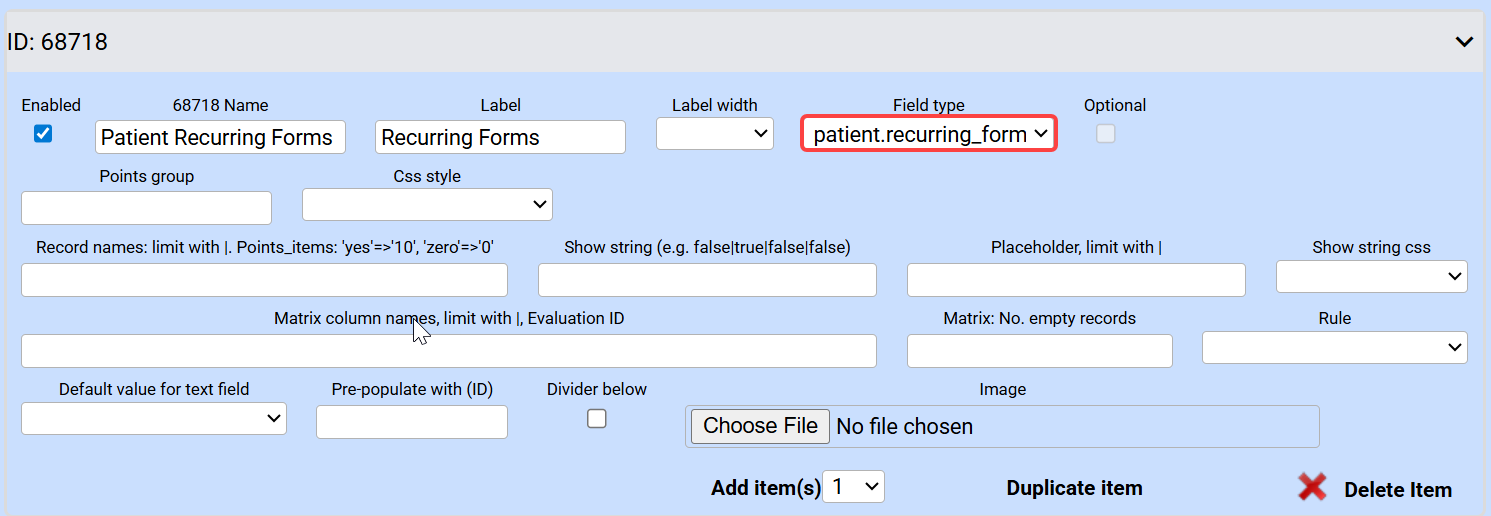The height and width of the screenshot is (516, 1491).
Task: Toggle the Optional checkbox
Action: coord(1105,133)
